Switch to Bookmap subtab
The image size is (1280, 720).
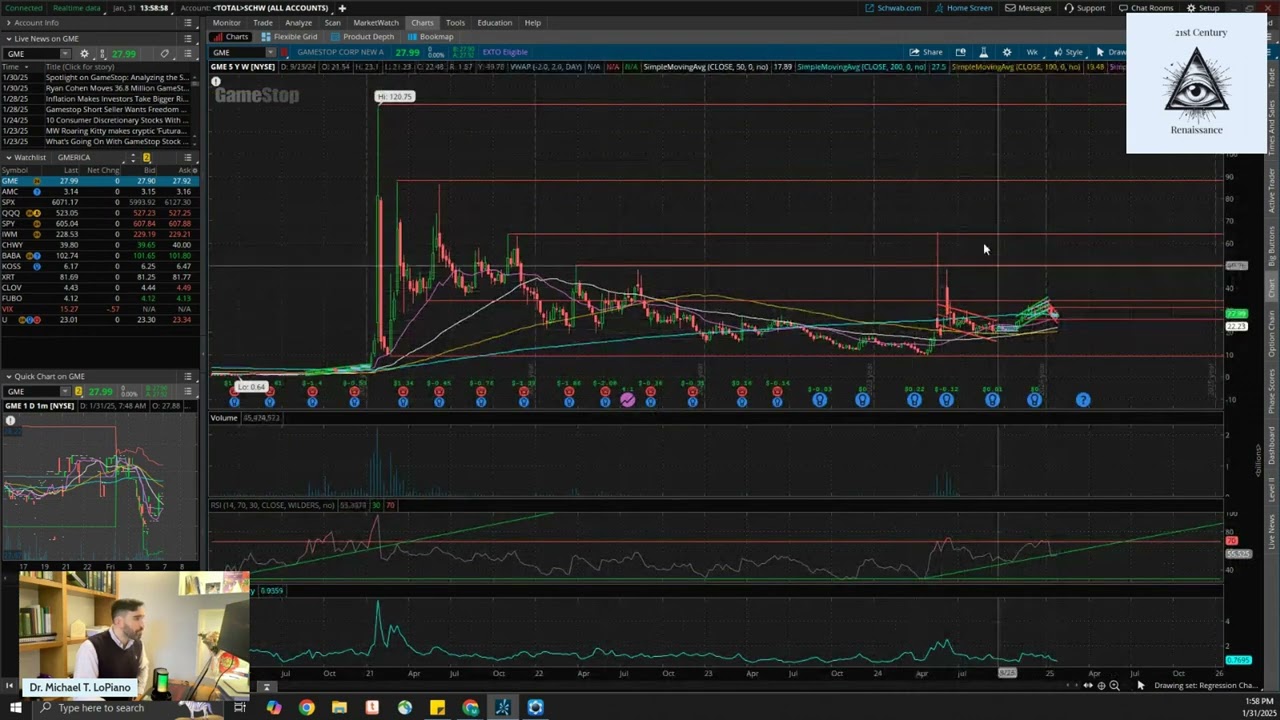click(x=431, y=37)
